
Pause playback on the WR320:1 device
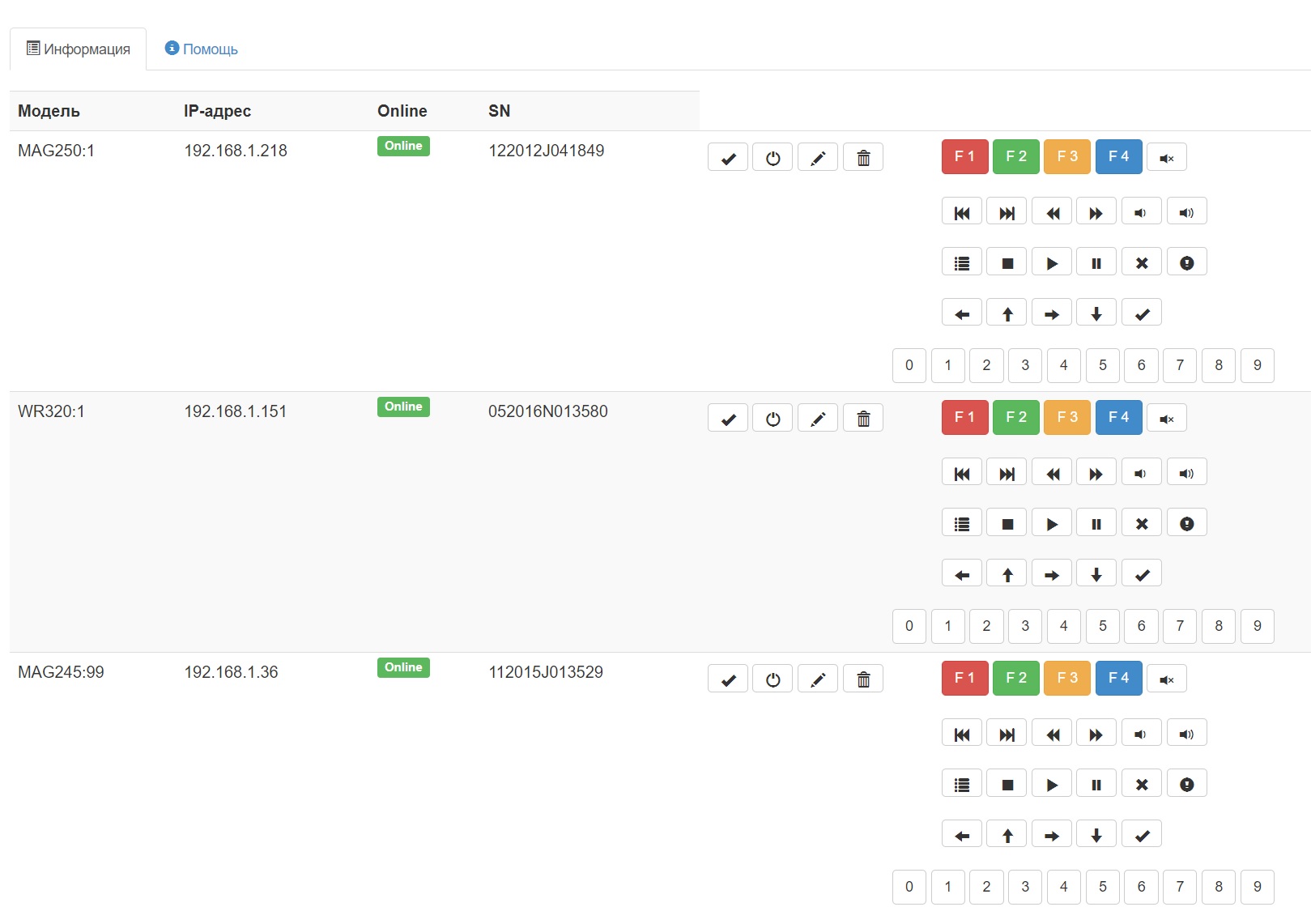point(1096,524)
